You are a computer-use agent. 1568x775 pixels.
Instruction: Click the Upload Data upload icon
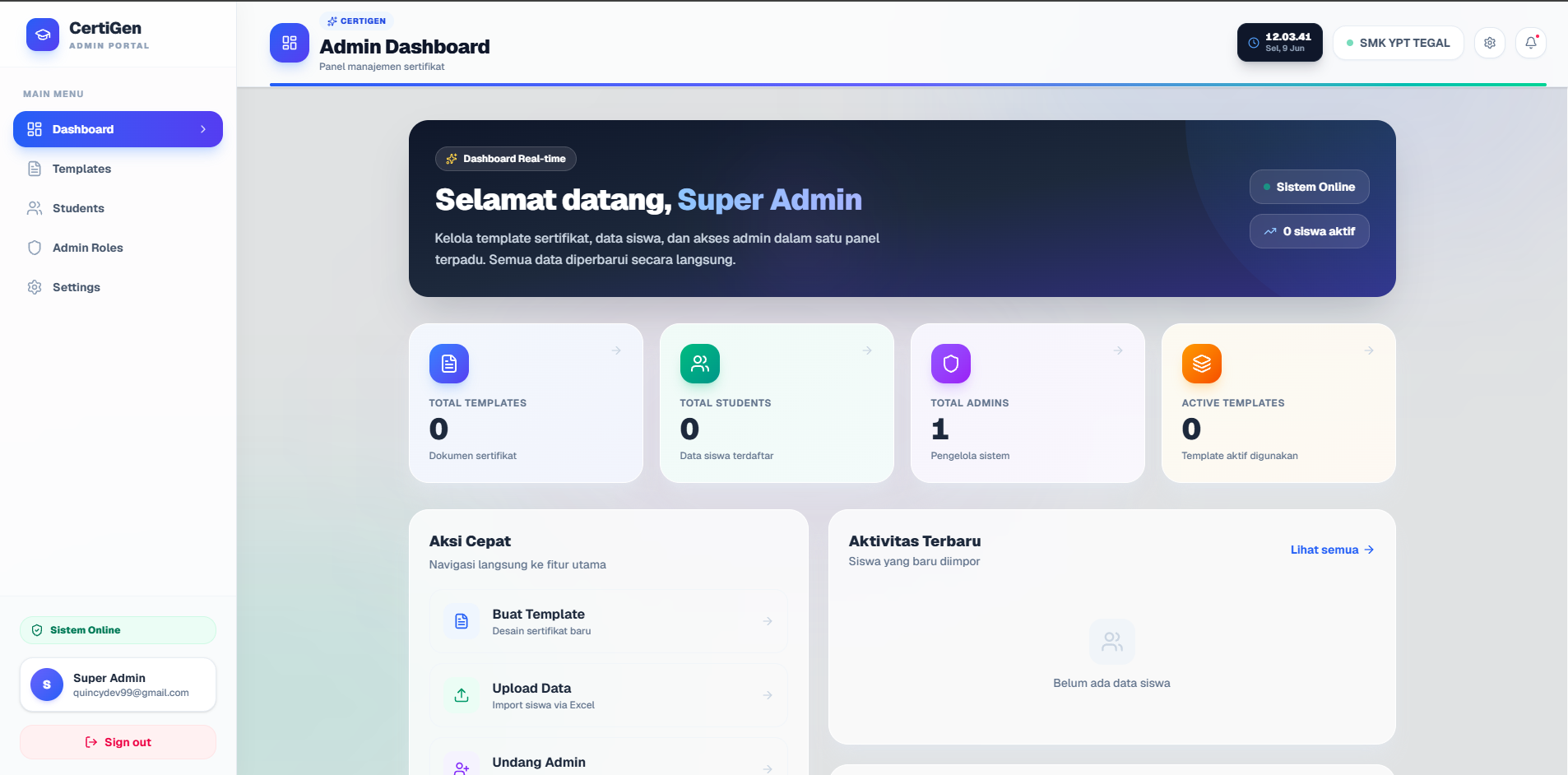tap(462, 695)
